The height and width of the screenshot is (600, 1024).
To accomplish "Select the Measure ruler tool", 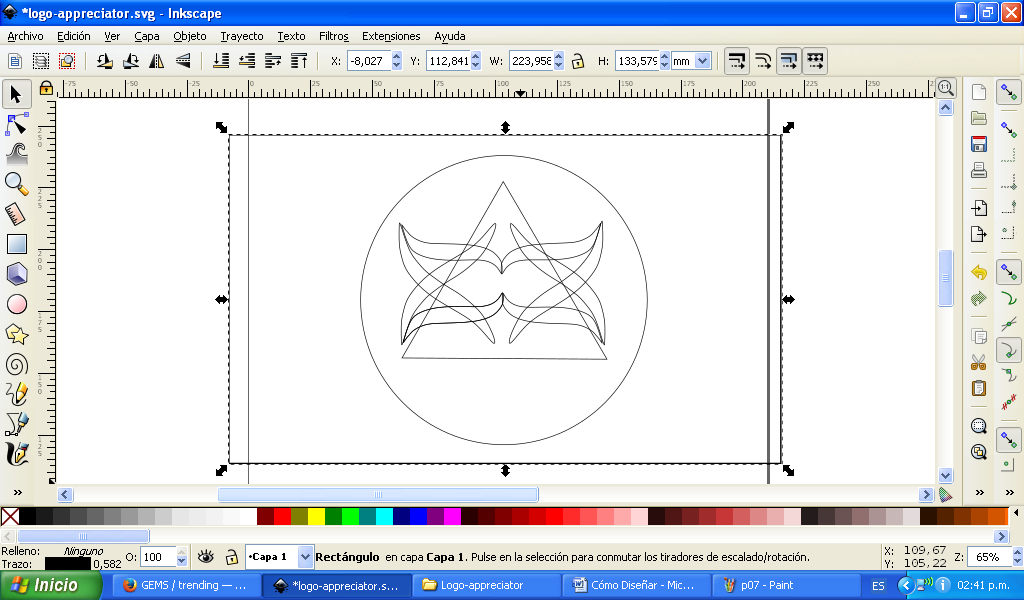I will [x=16, y=214].
